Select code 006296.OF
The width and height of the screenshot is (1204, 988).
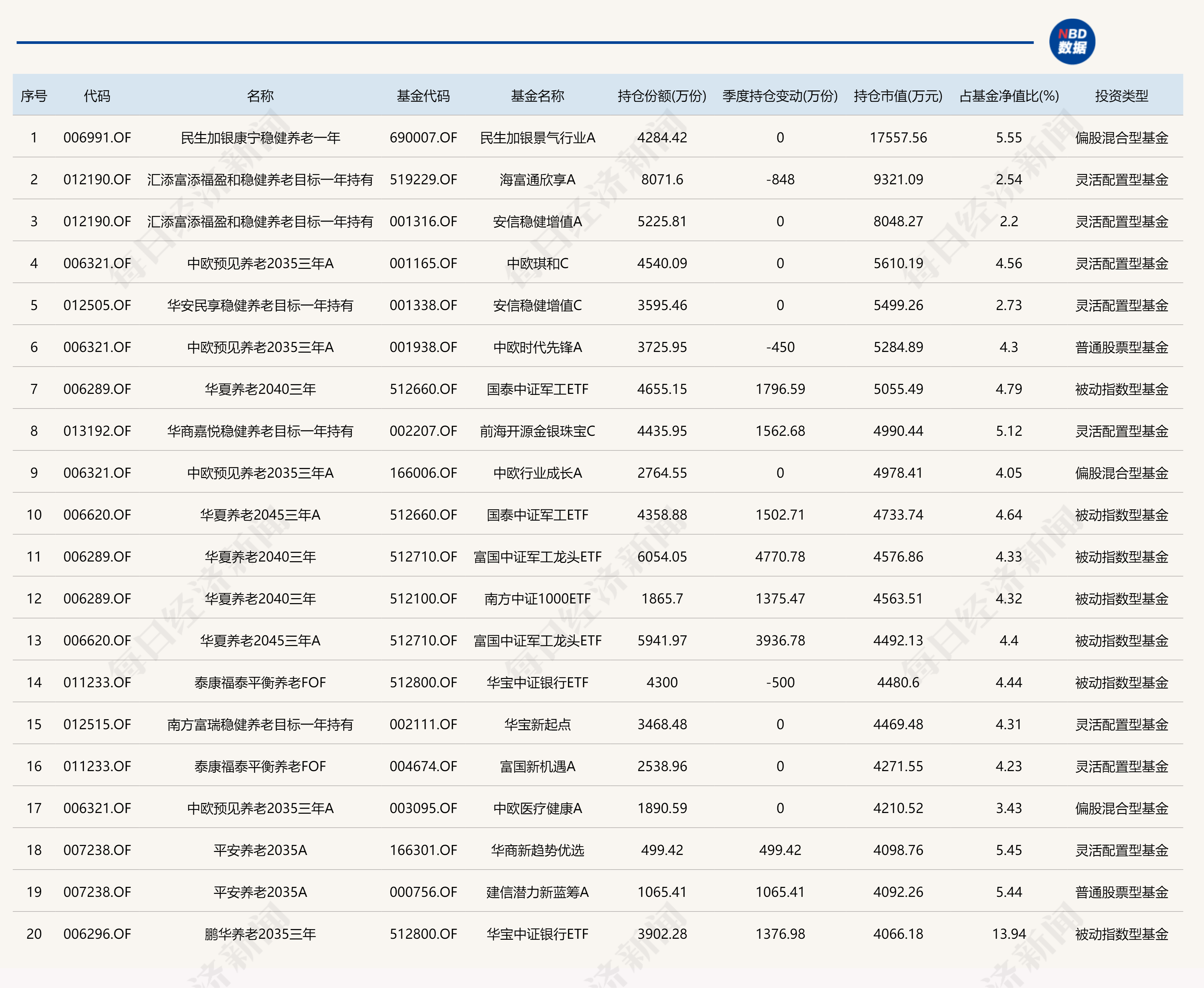97,934
